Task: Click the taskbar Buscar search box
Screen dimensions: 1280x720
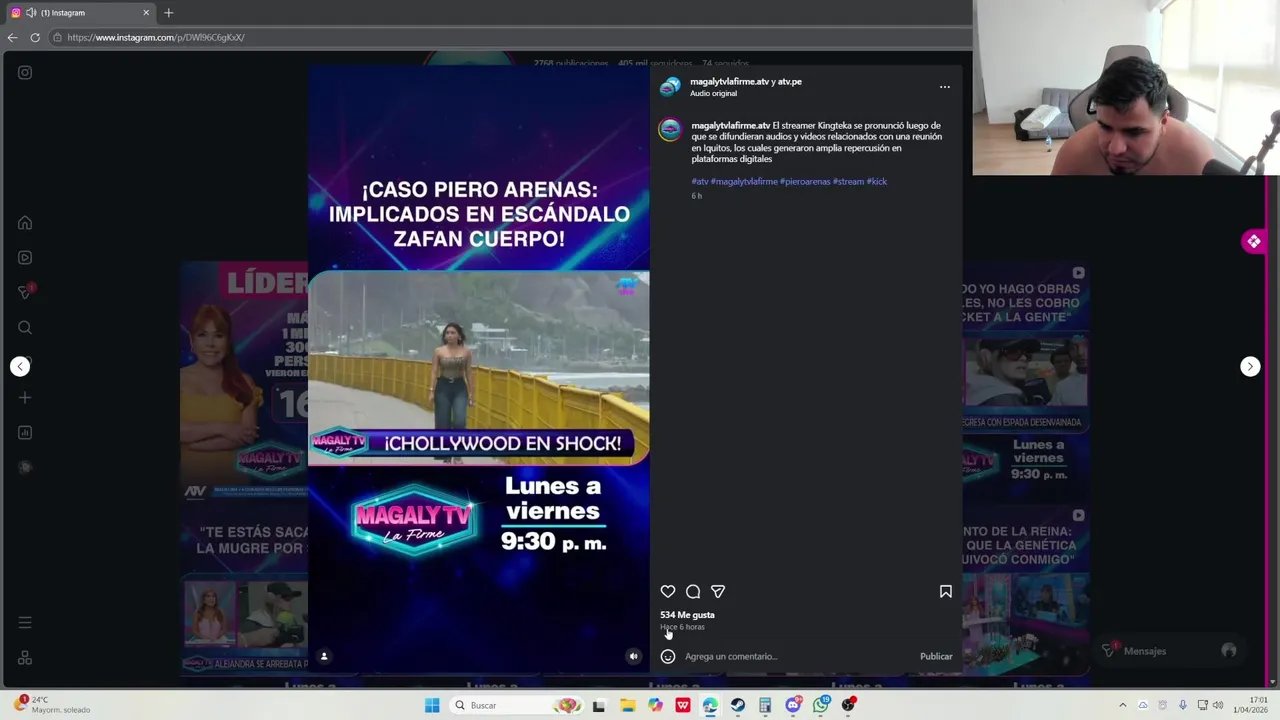Action: (x=515, y=705)
